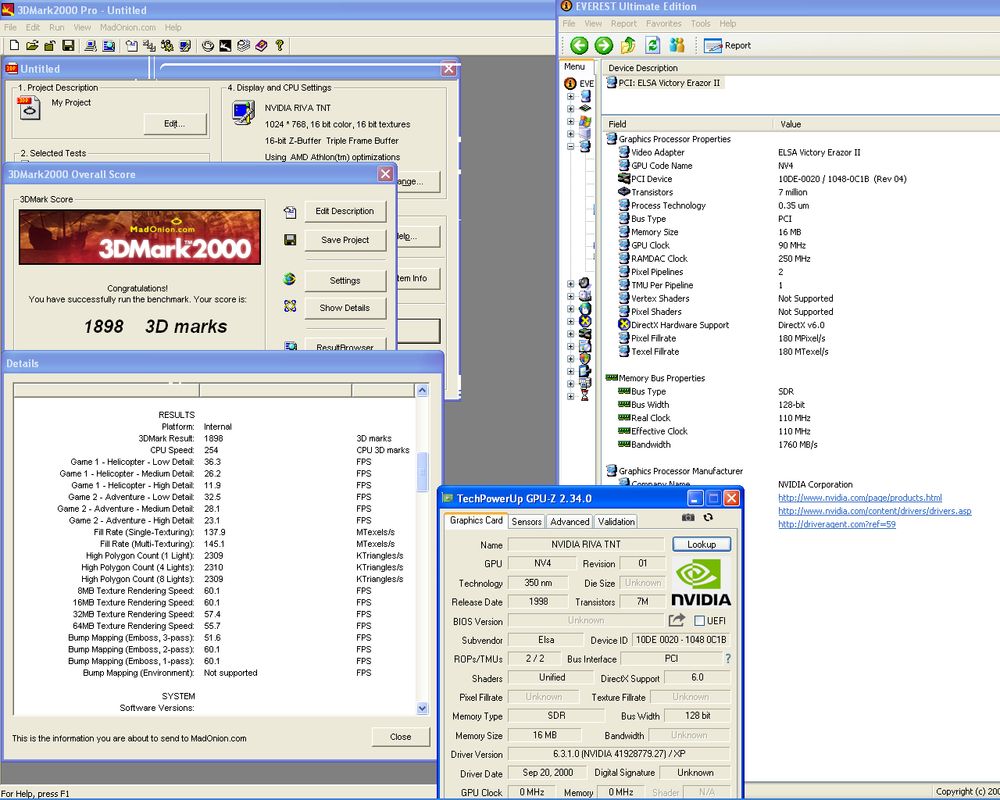Switch to the Sensors tab in GPU-Z
Image resolution: width=1000 pixels, height=800 pixels.
[526, 521]
